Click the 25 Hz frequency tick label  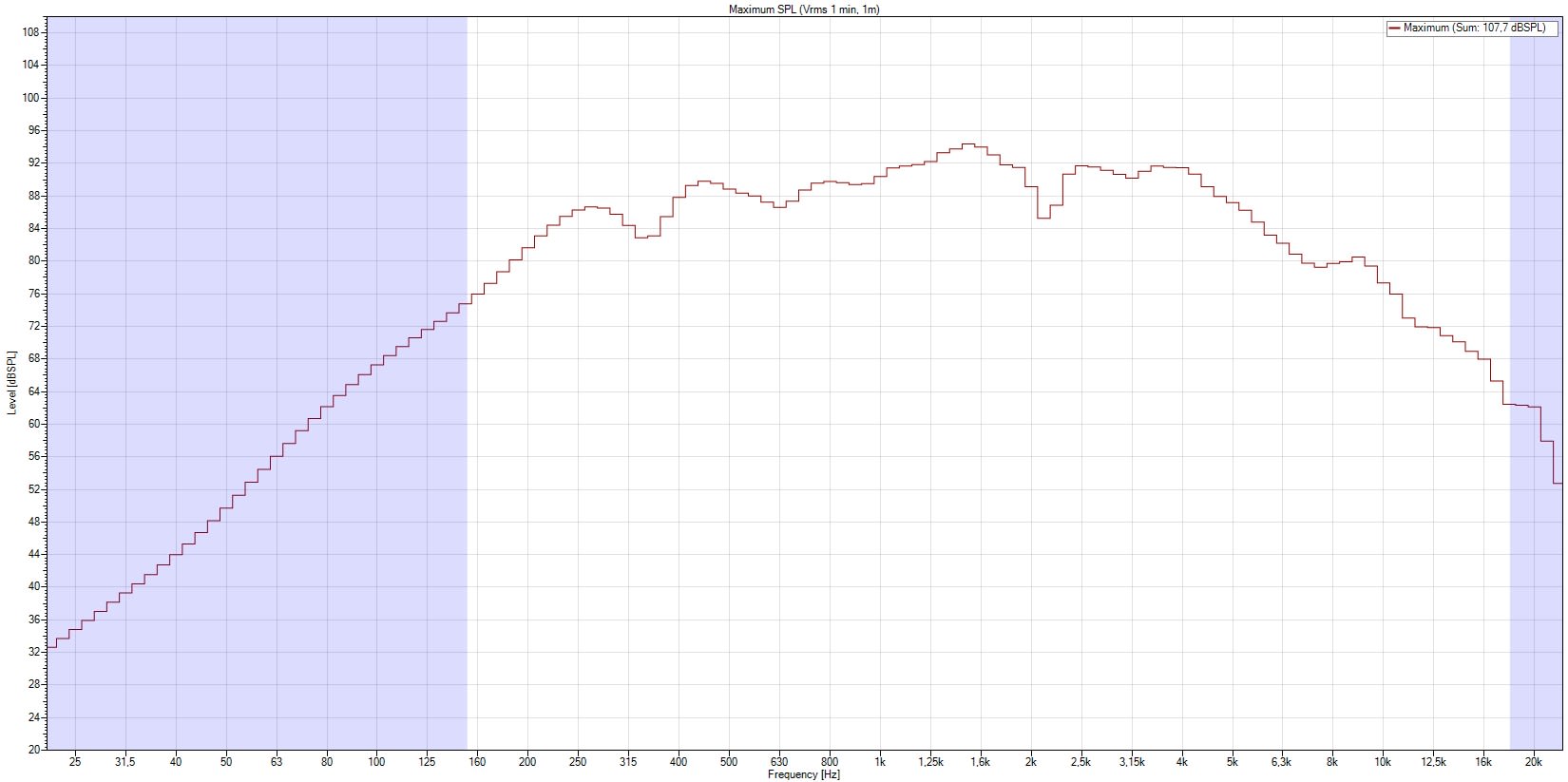point(75,762)
